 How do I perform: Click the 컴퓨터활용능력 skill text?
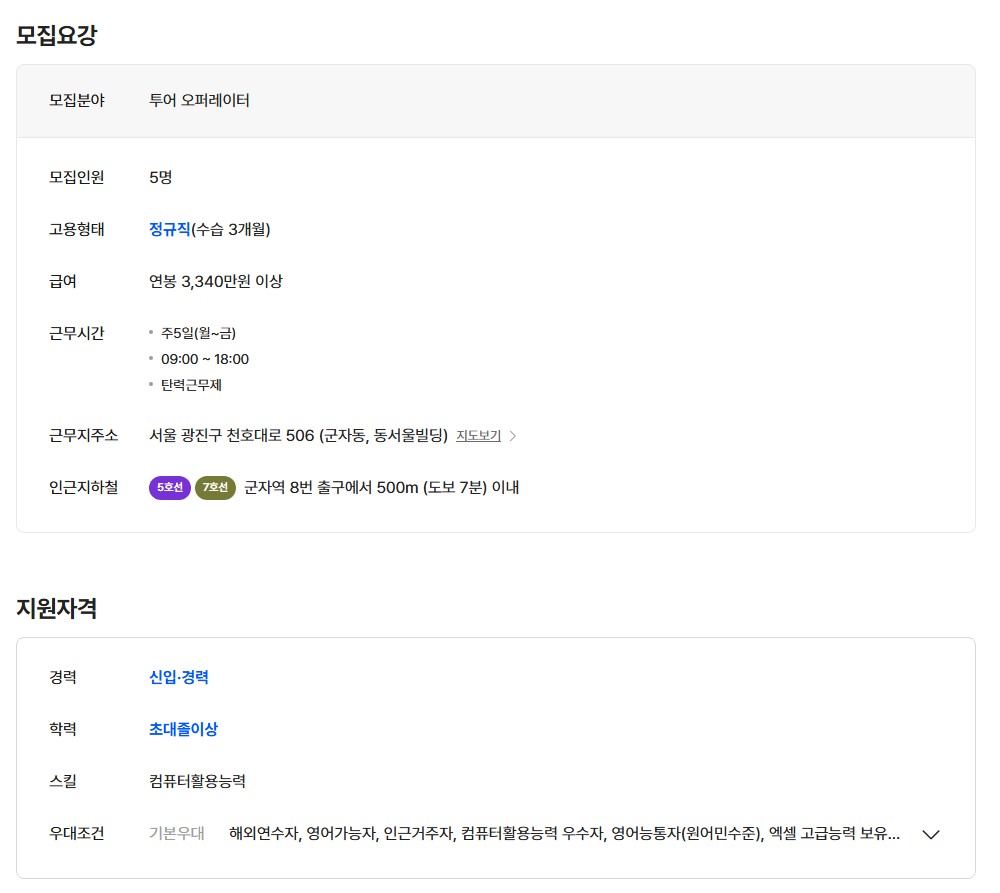197,781
